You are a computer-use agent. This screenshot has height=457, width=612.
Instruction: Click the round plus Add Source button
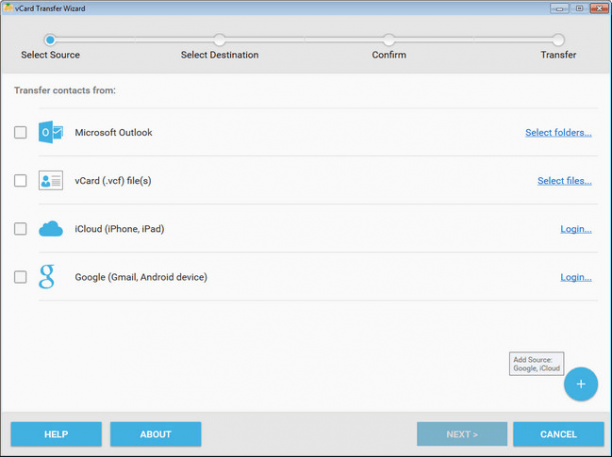click(581, 384)
